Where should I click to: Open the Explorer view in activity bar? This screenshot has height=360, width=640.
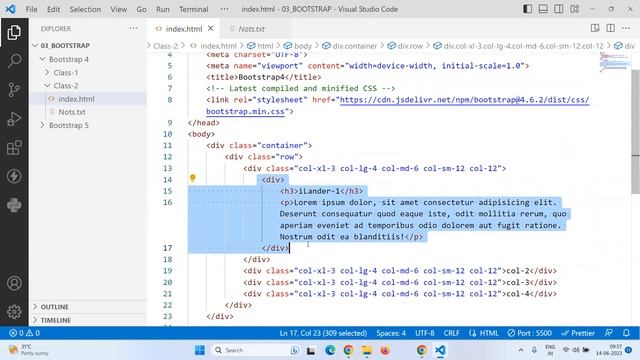14,32
